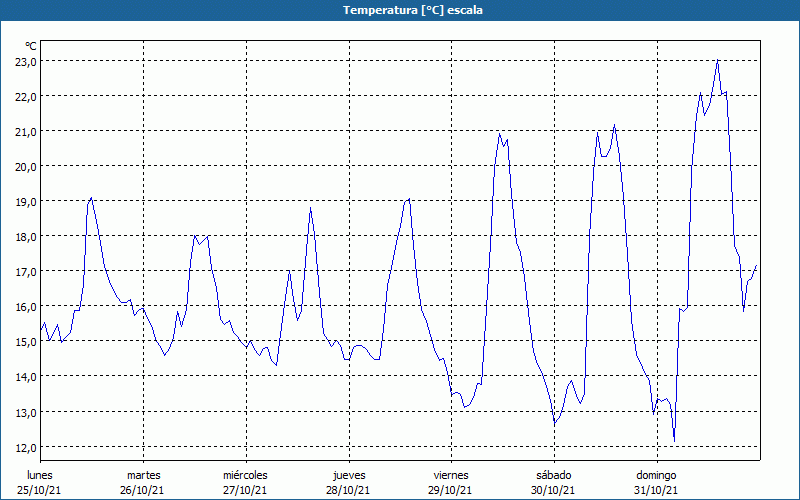Screen dimensions: 800x500
Task: Click the 21,0 y-axis value
Action: 26,132
